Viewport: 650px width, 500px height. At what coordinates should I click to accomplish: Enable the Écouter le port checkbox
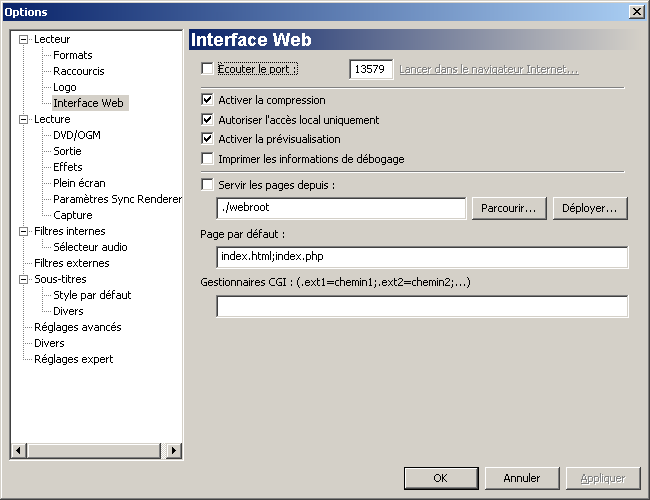coord(207,69)
